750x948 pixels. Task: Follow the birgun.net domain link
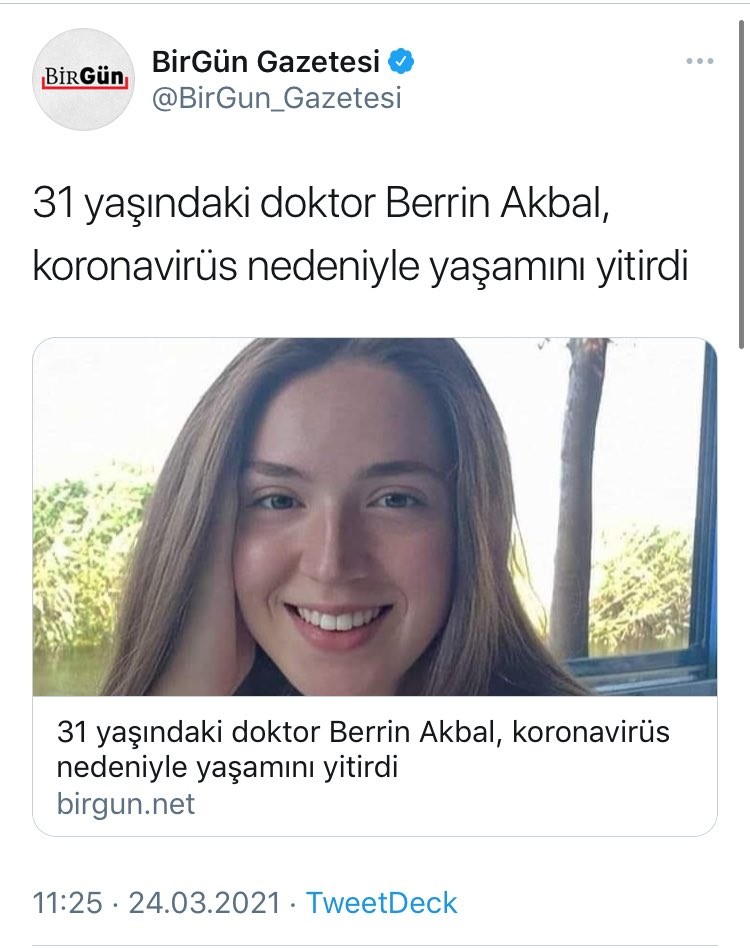pyautogui.click(x=126, y=804)
